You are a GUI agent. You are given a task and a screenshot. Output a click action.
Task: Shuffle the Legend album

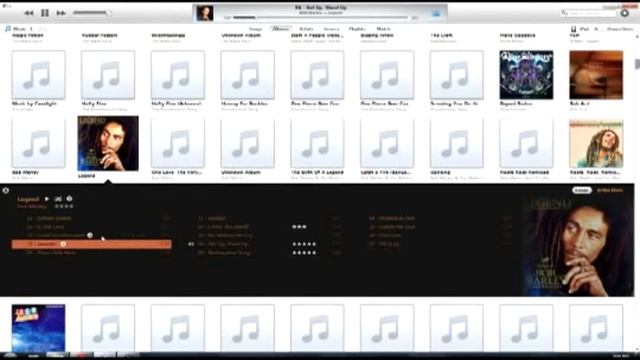coord(58,199)
